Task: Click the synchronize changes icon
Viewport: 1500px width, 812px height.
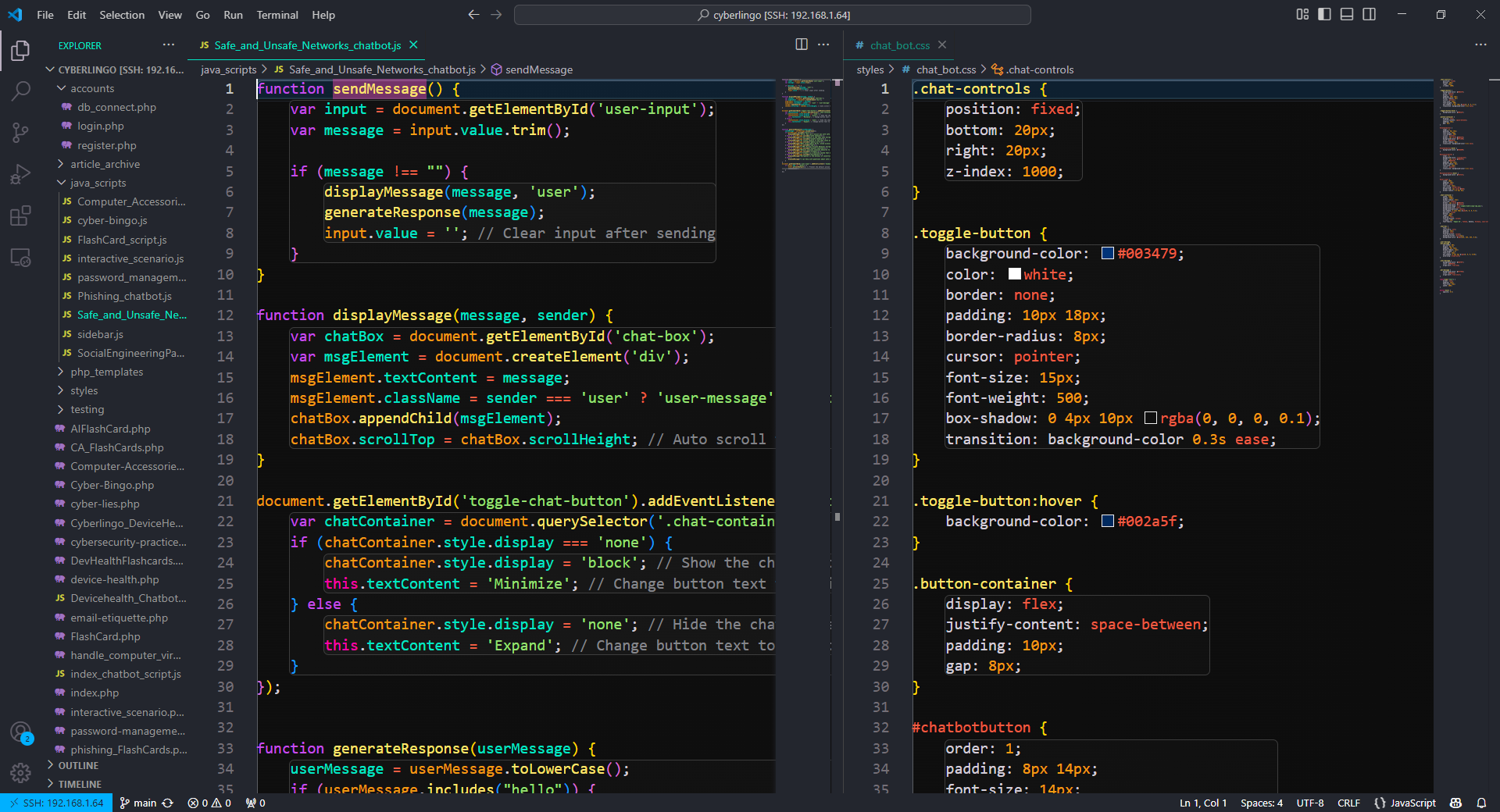Action: (167, 803)
